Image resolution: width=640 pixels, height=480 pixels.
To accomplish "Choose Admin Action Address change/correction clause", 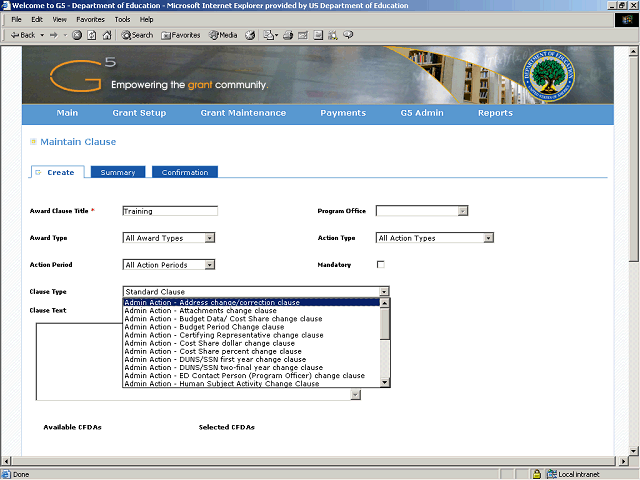I will pos(251,302).
